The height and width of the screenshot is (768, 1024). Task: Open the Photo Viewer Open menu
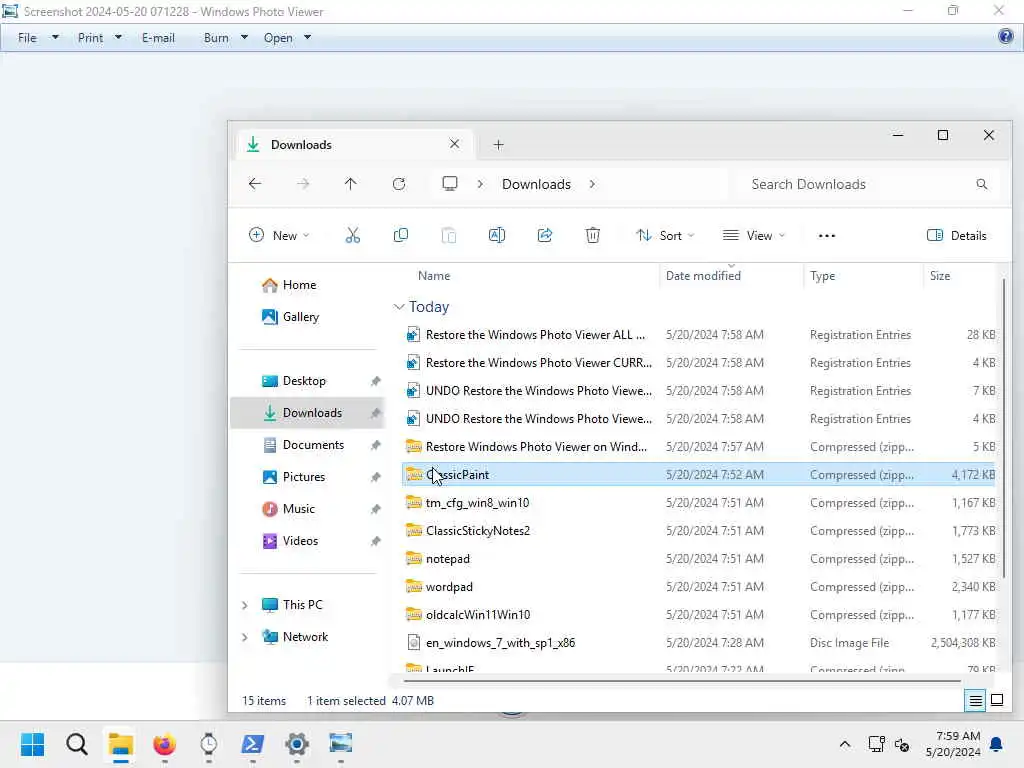coord(287,38)
